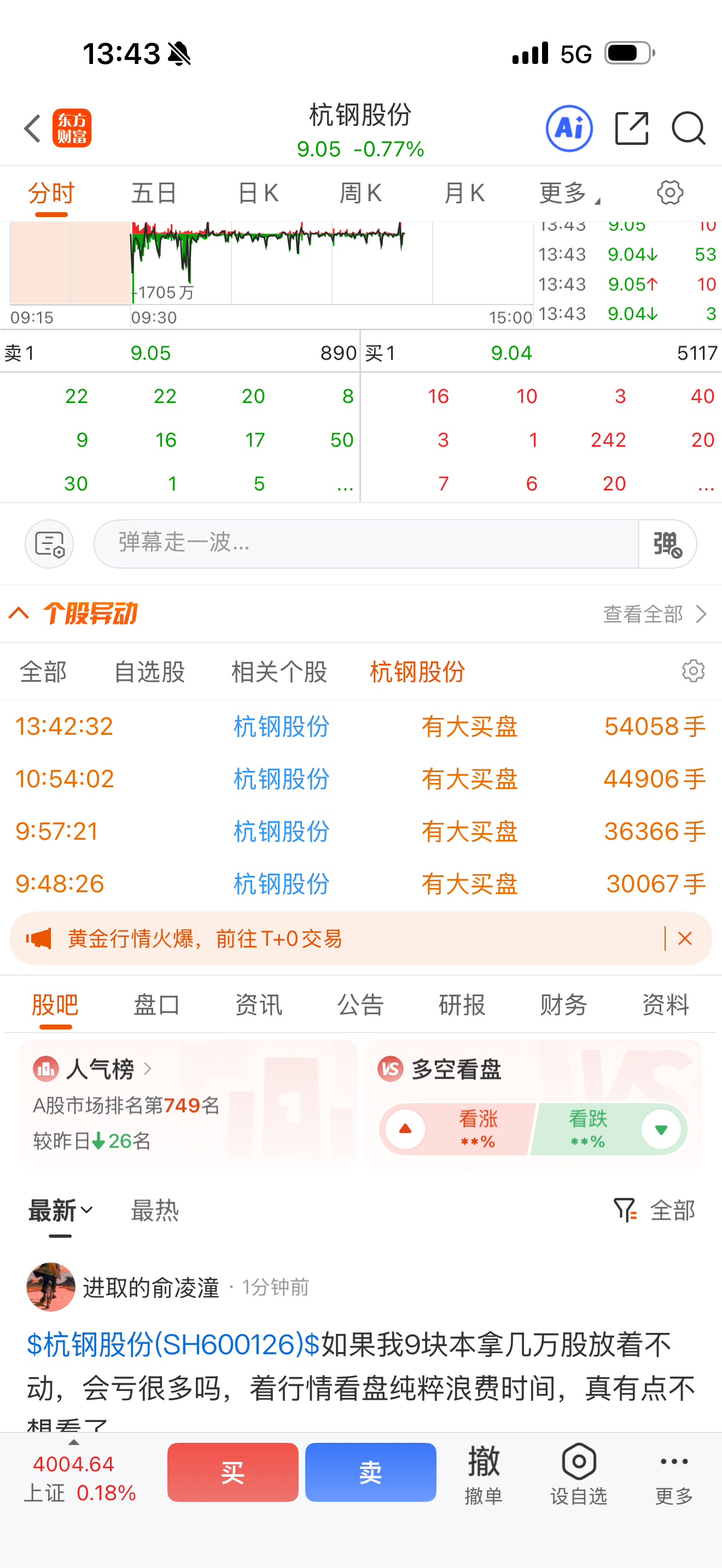Toggle the 弹 danmaku switch
The height and width of the screenshot is (1568, 722).
(x=667, y=543)
